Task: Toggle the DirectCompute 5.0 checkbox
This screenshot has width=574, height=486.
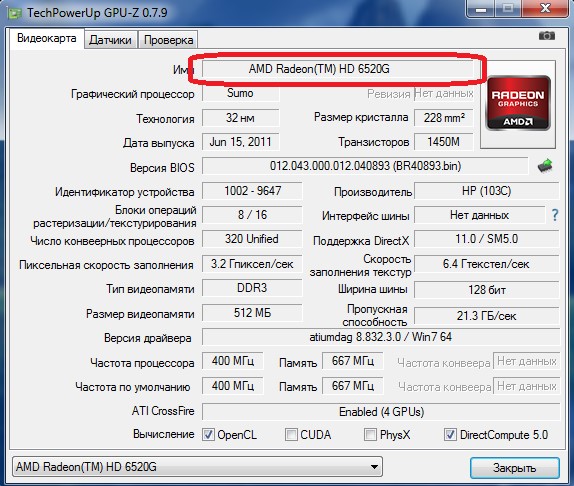Action: pos(450,435)
